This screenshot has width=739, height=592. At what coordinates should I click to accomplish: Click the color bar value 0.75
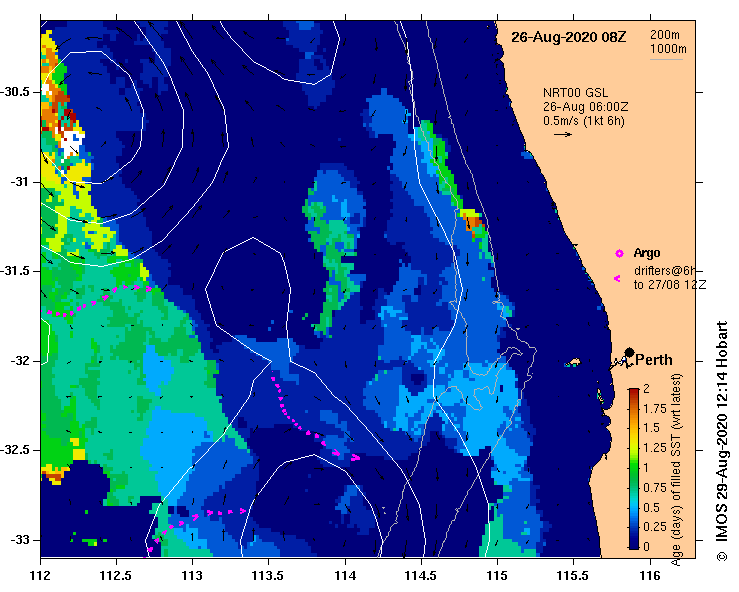655,487
